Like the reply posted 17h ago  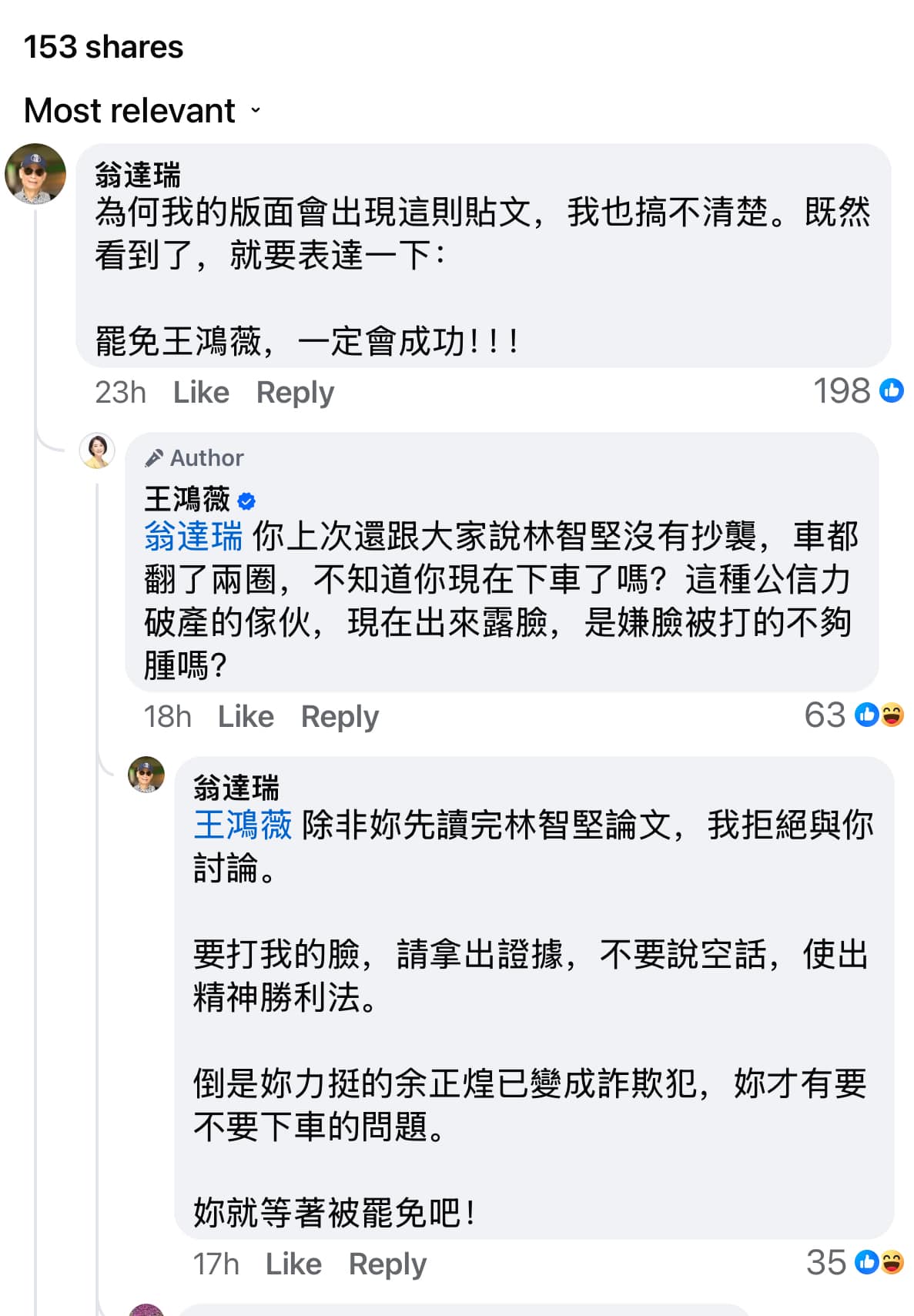(x=293, y=1264)
